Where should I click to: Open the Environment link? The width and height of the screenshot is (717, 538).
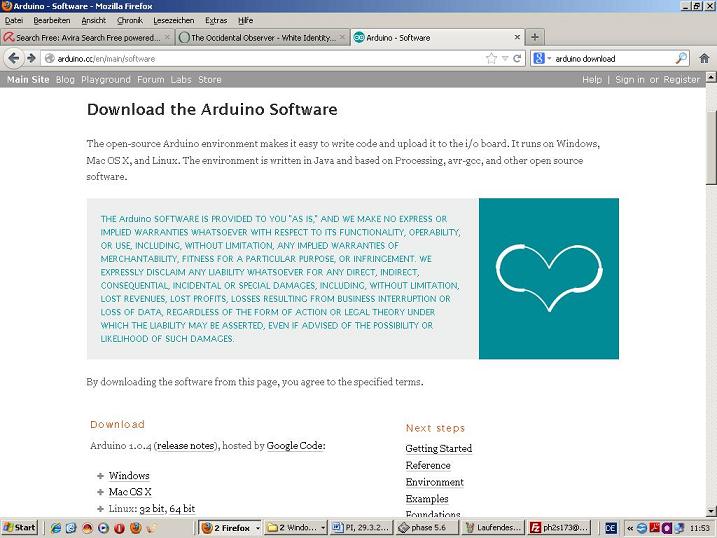[434, 483]
